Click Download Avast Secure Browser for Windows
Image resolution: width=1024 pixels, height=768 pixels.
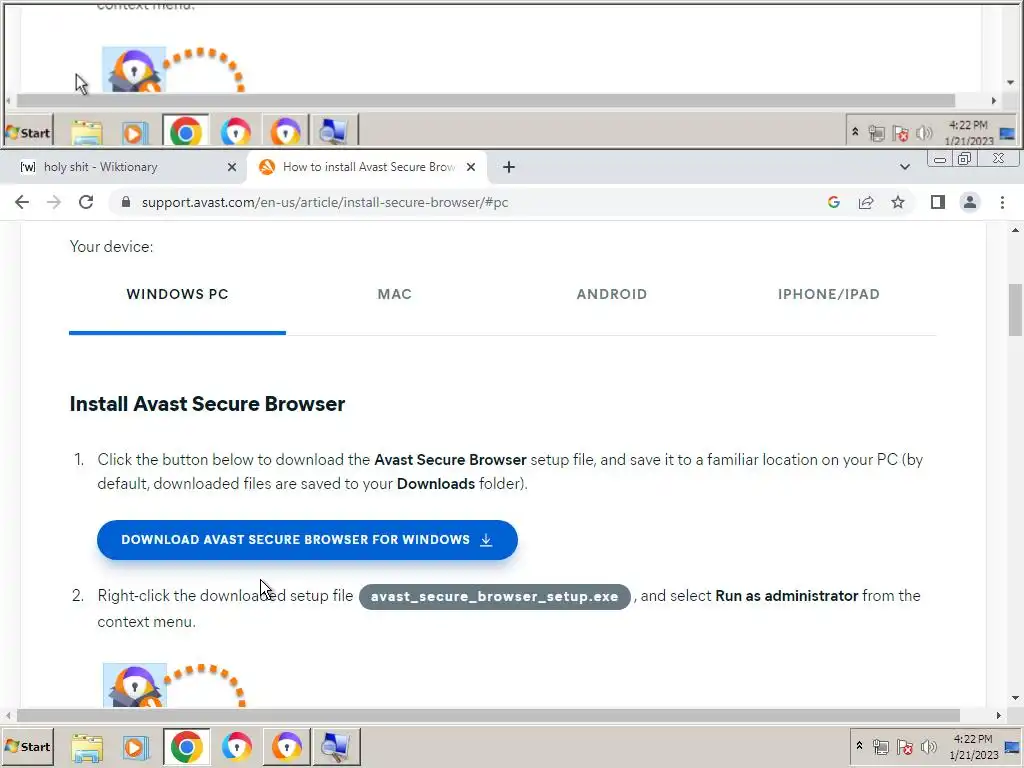point(307,540)
